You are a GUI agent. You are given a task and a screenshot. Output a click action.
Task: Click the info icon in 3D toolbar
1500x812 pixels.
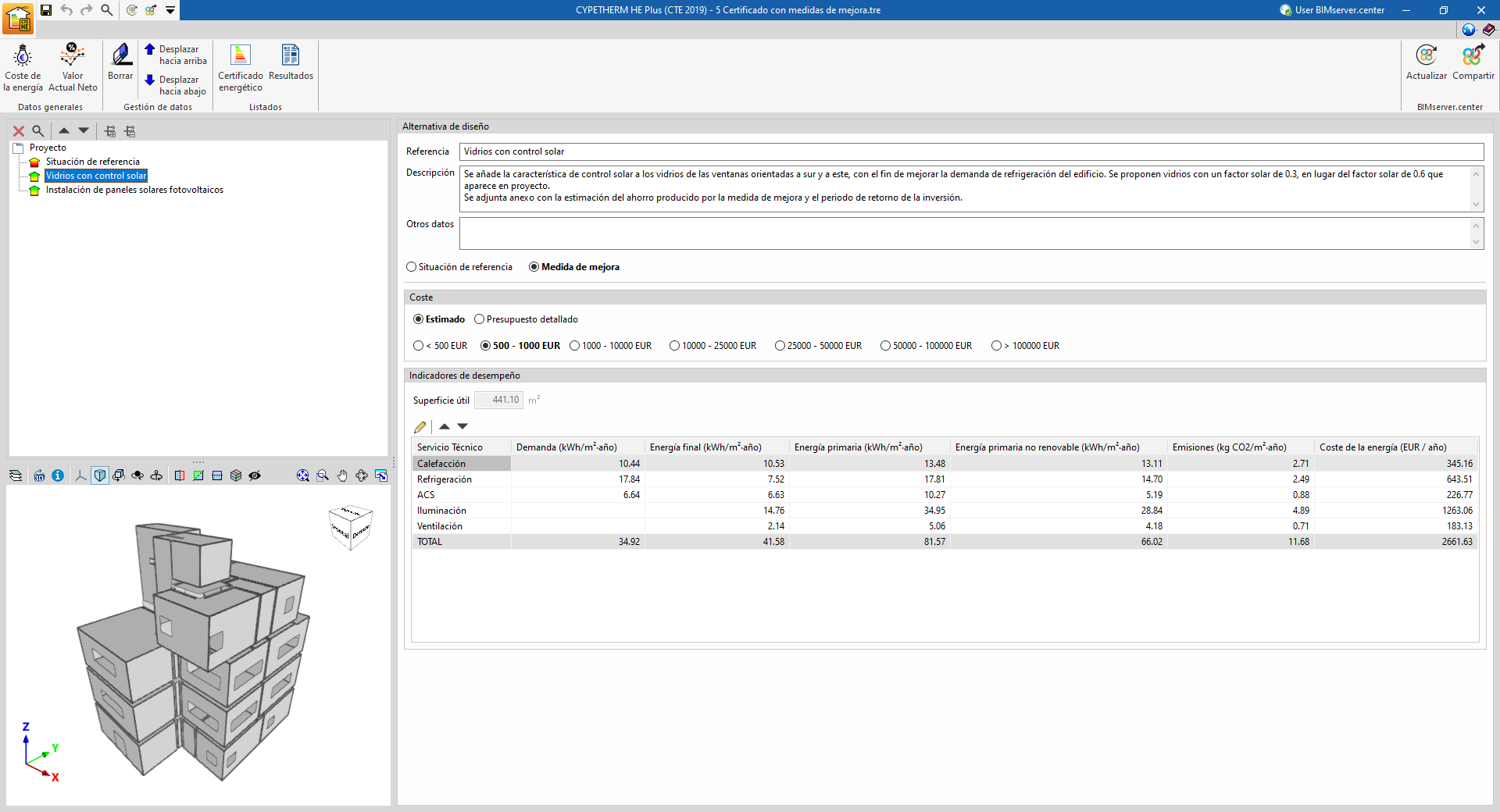[58, 475]
